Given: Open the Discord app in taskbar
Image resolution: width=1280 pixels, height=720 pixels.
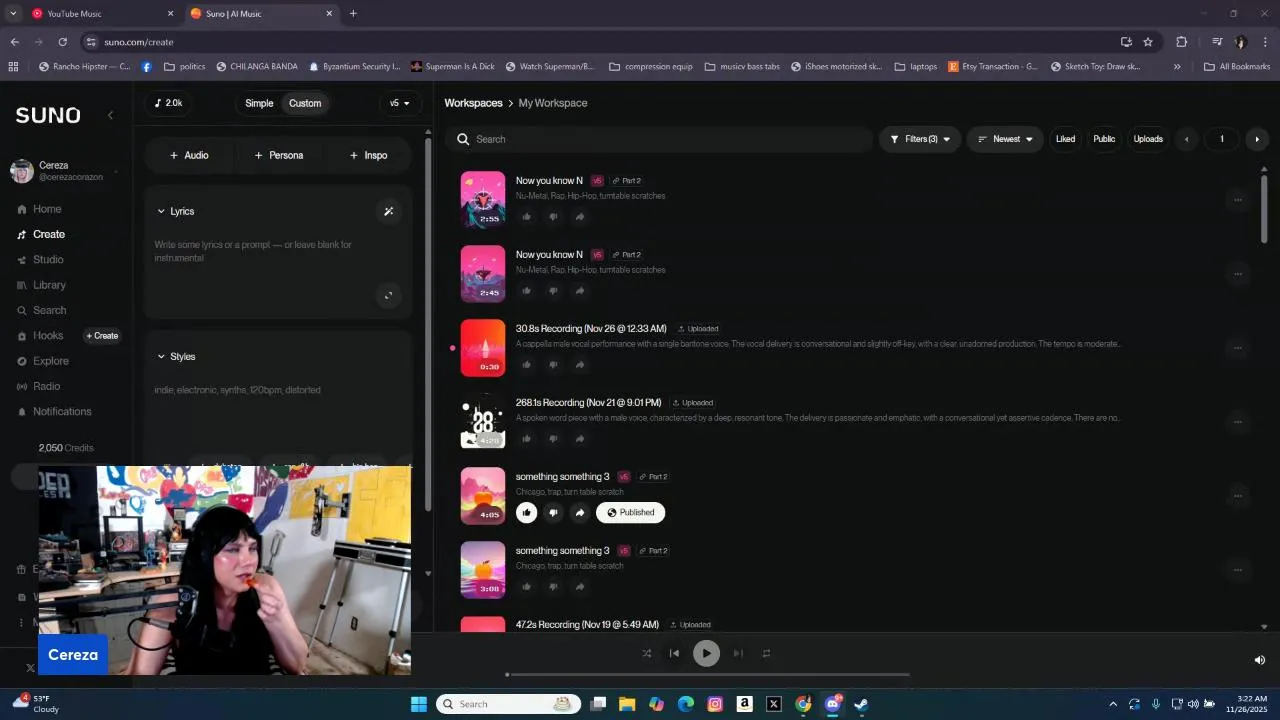Looking at the screenshot, I should pos(832,704).
